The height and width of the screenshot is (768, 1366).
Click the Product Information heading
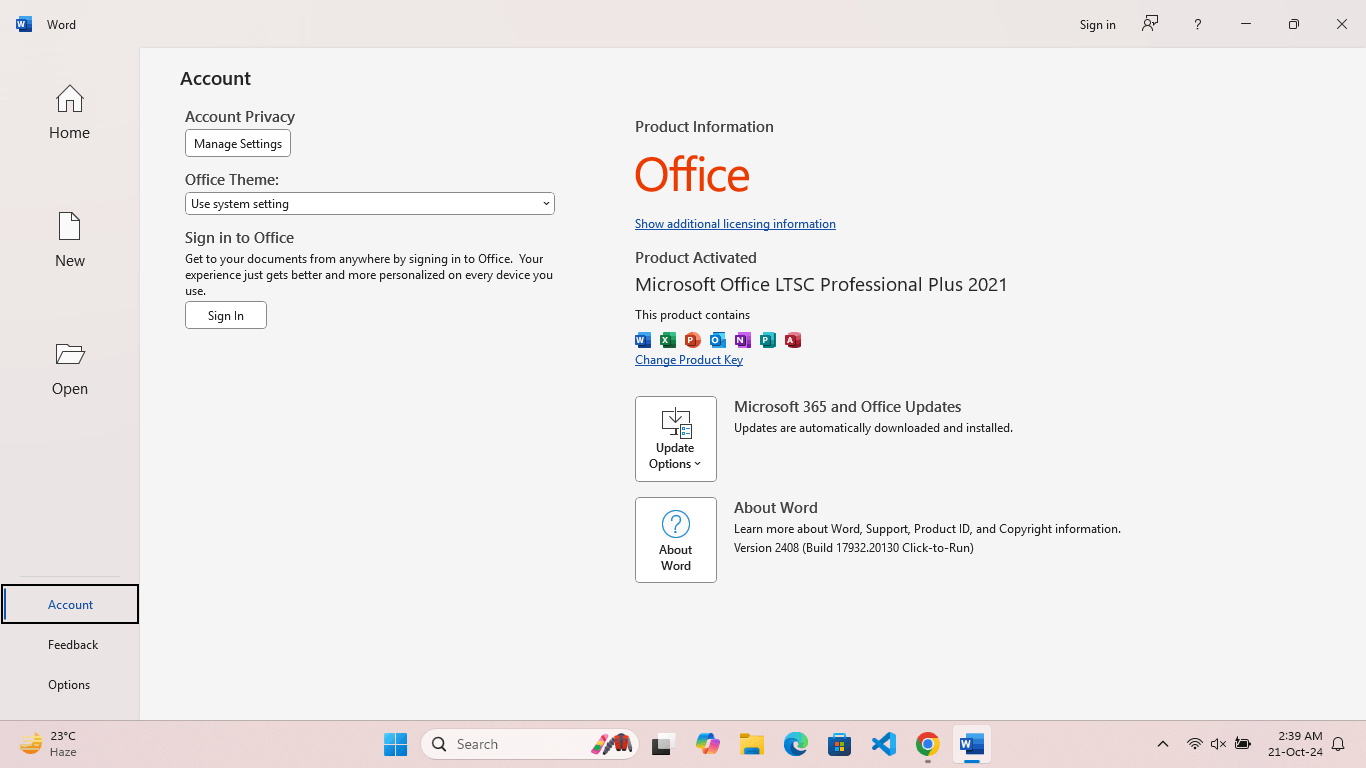(704, 127)
